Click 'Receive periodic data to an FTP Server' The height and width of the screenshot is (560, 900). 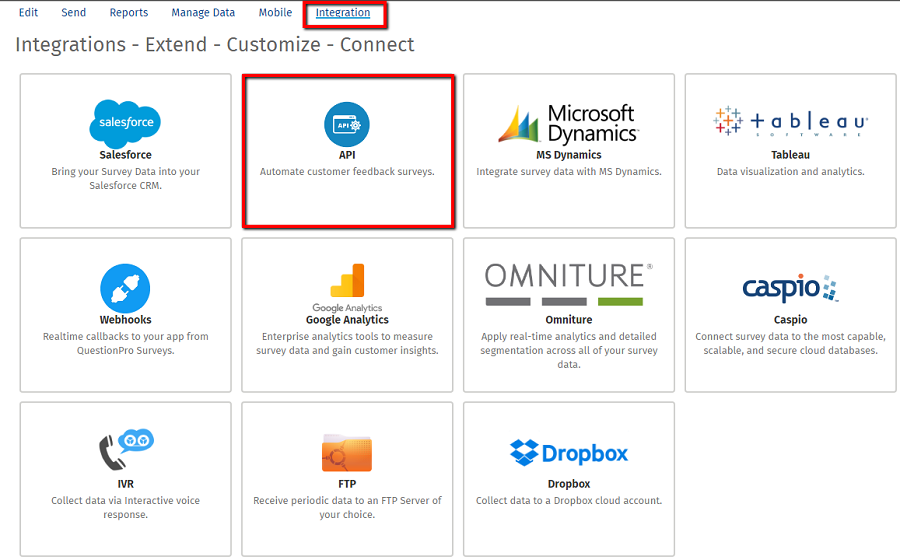[347, 507]
